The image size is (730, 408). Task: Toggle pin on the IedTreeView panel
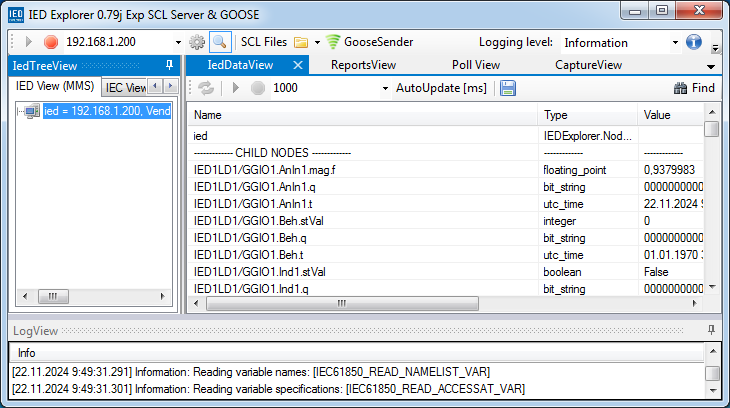(x=169, y=65)
